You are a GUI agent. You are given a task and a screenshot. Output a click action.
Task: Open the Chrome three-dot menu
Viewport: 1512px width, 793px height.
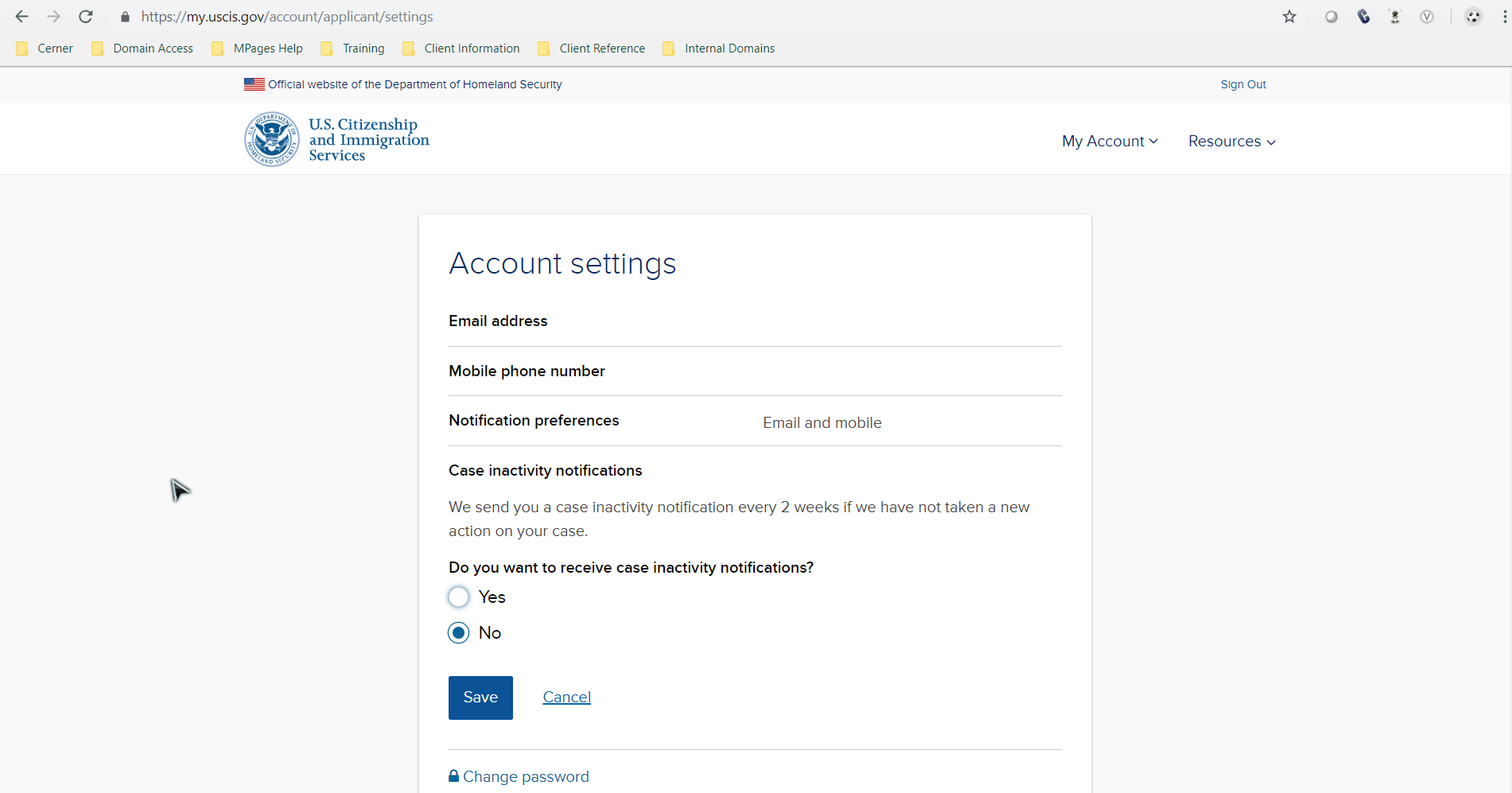(1504, 17)
